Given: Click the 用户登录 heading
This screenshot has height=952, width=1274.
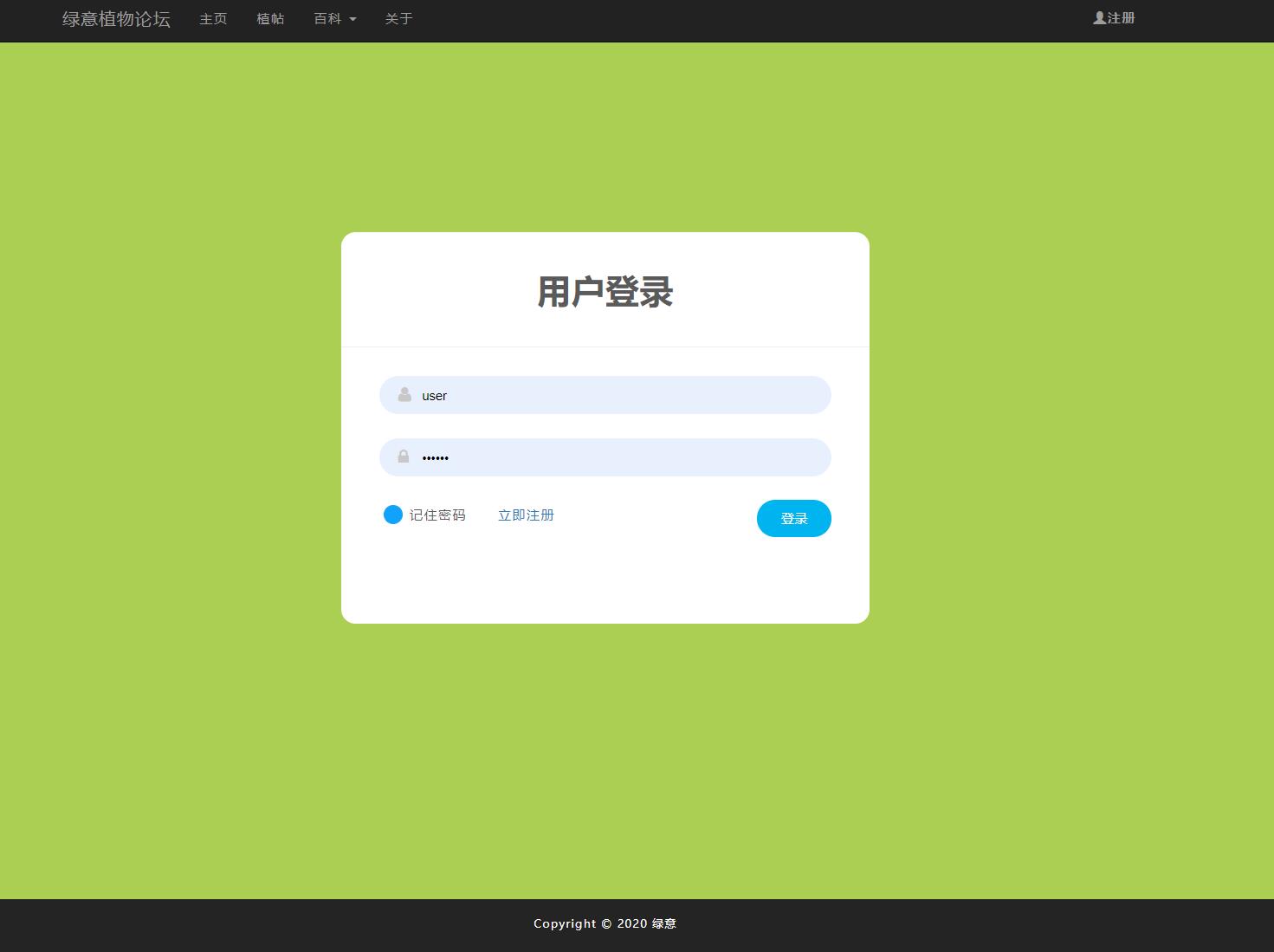Looking at the screenshot, I should 605,292.
